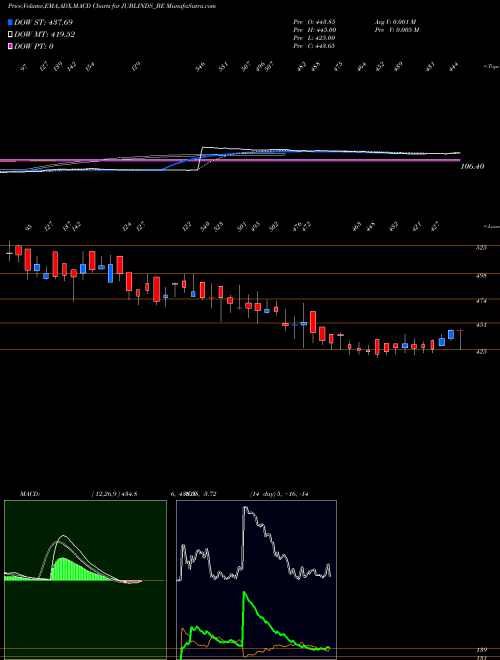Image resolution: width=500 pixels, height=660 pixels.
Task: Select the 'DOW ST: 437.69' legend text
Action: [x=43, y=22]
